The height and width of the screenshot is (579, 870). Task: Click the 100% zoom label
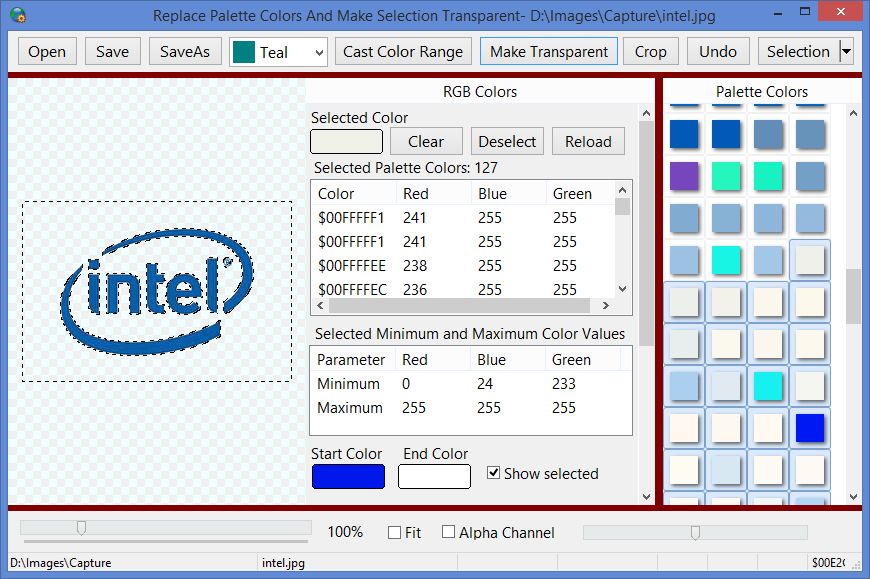[345, 532]
